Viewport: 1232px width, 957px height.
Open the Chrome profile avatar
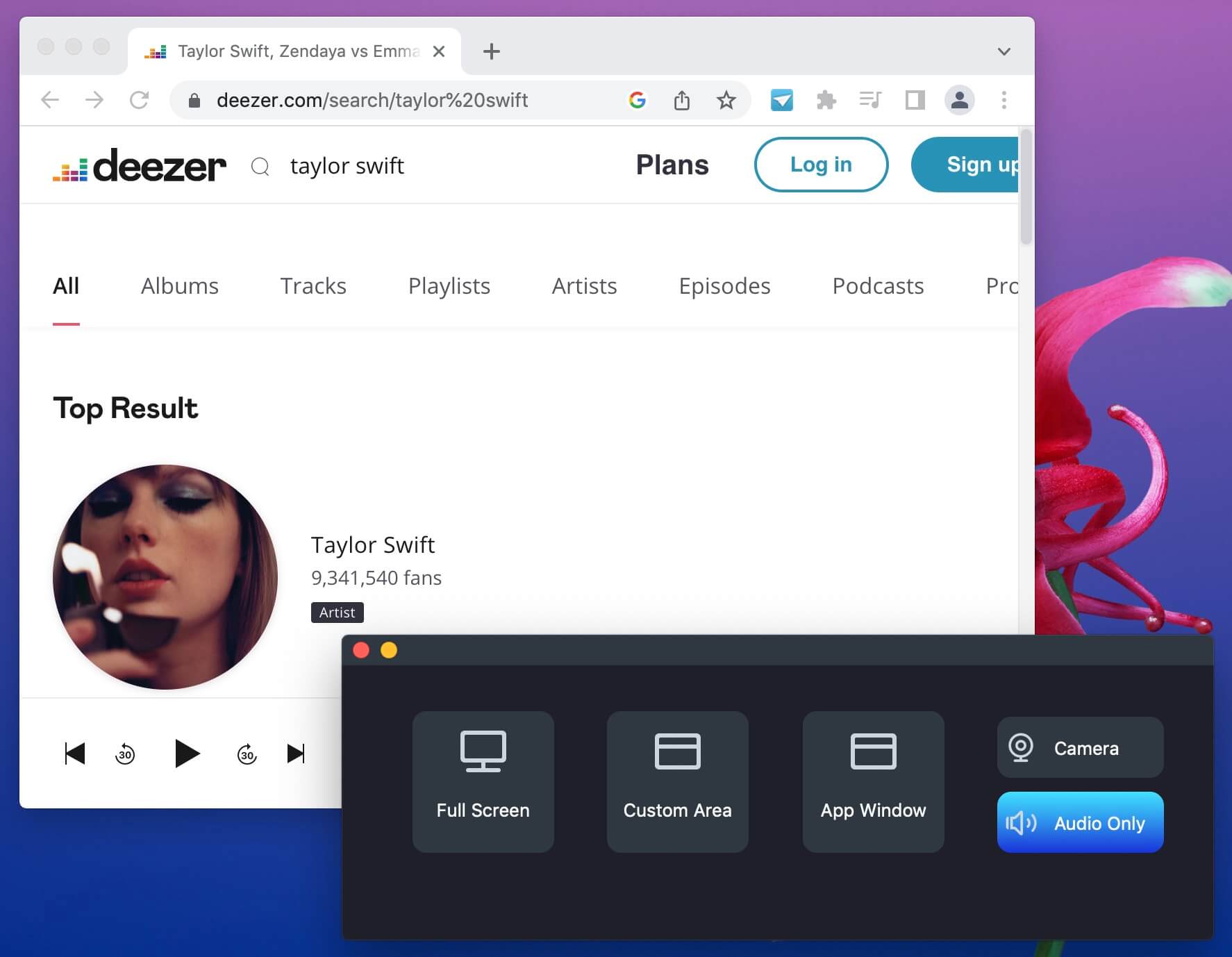click(x=960, y=100)
